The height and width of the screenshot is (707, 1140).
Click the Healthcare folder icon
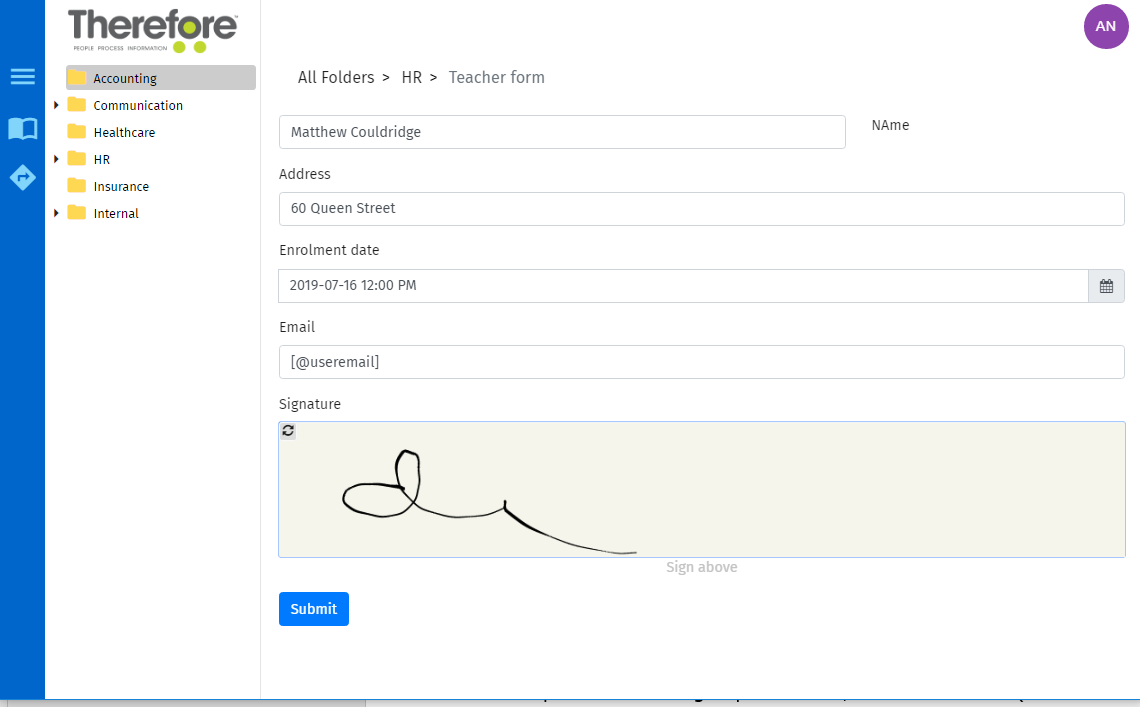click(77, 132)
